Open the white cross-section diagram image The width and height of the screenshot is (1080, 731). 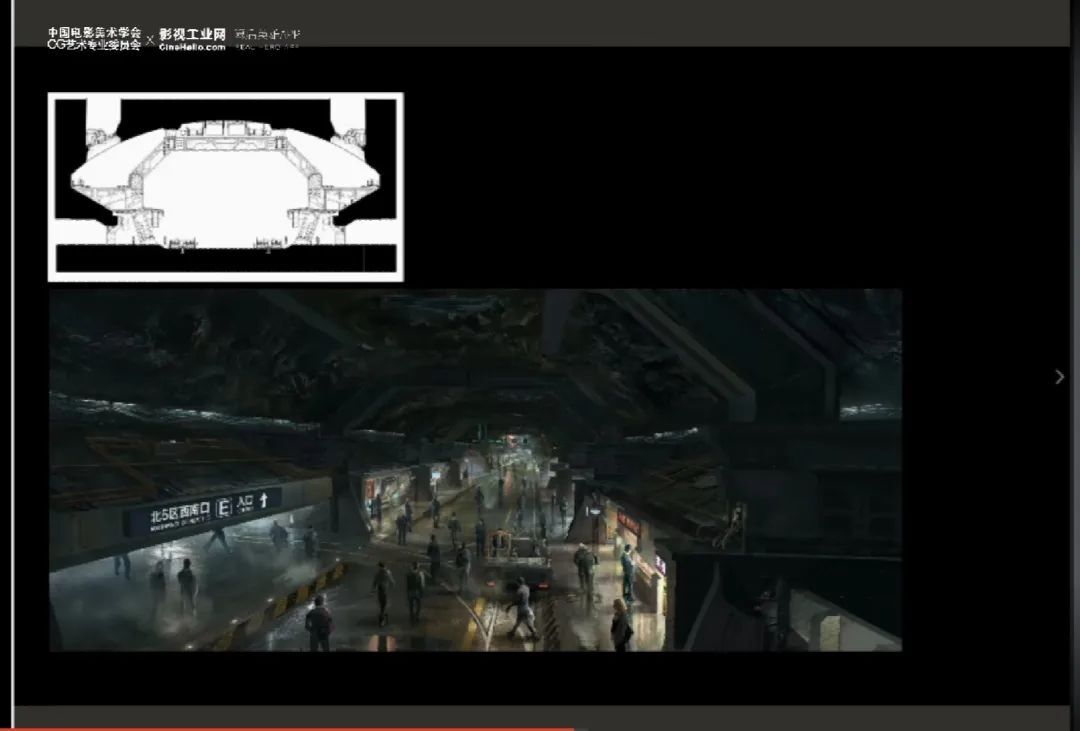(x=226, y=187)
